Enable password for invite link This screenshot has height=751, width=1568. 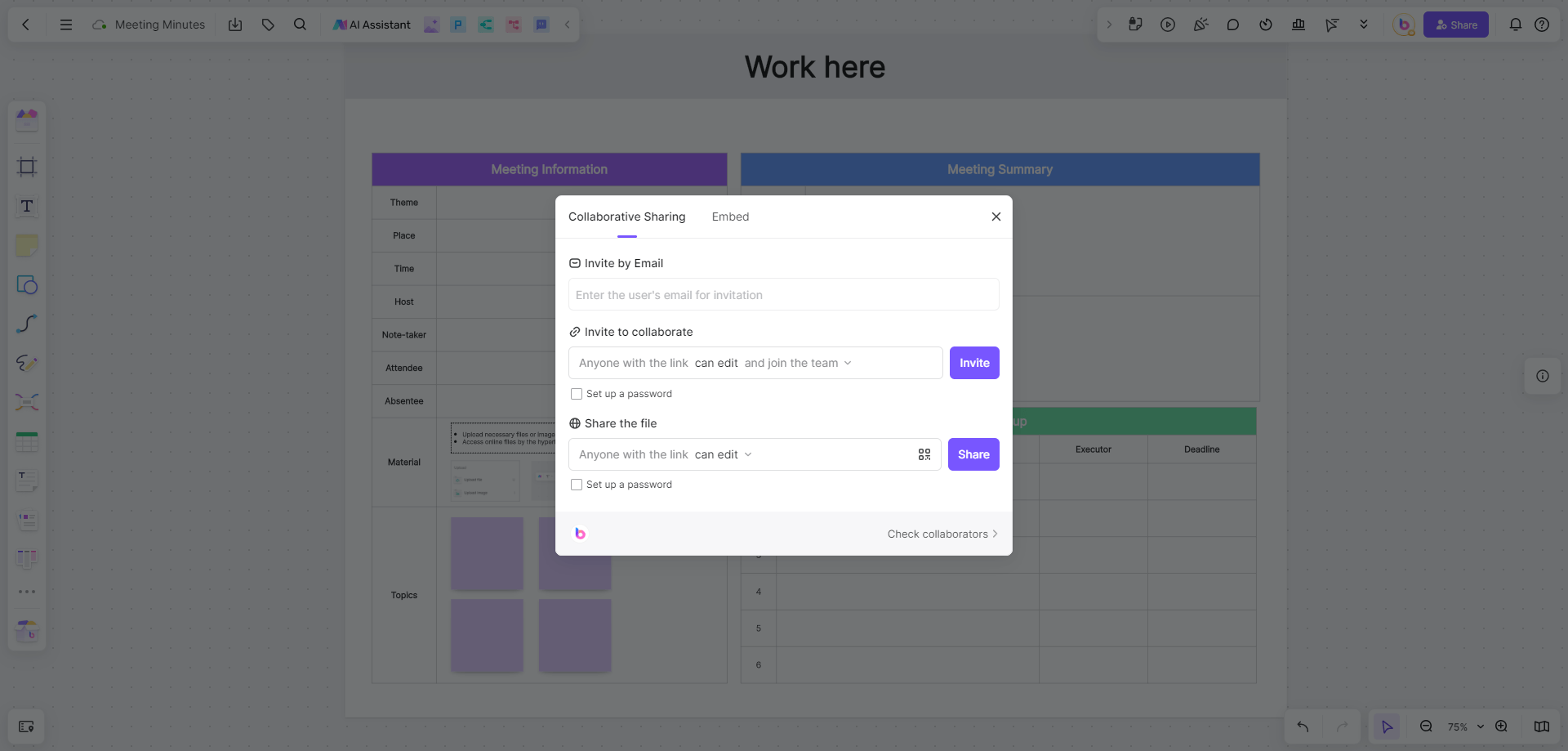[x=577, y=394]
